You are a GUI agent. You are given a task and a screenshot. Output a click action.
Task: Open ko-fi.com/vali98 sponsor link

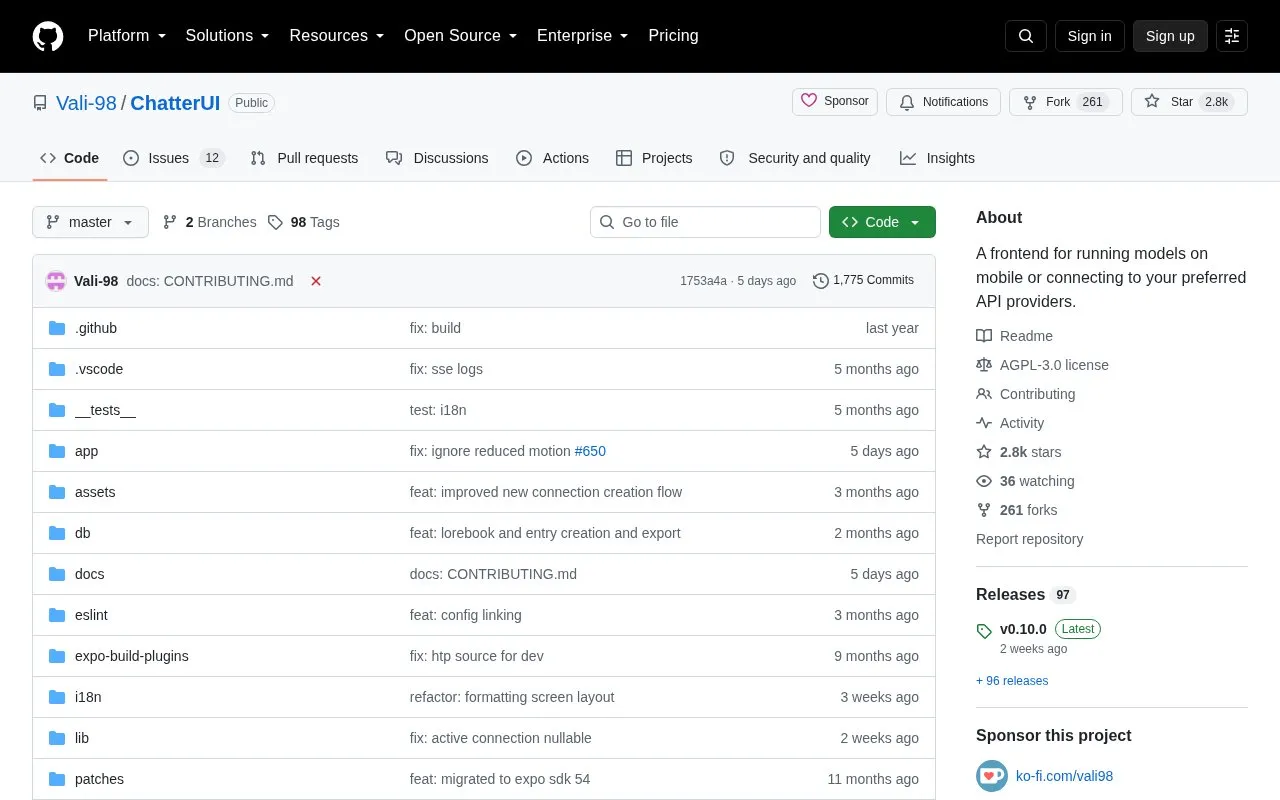1064,776
